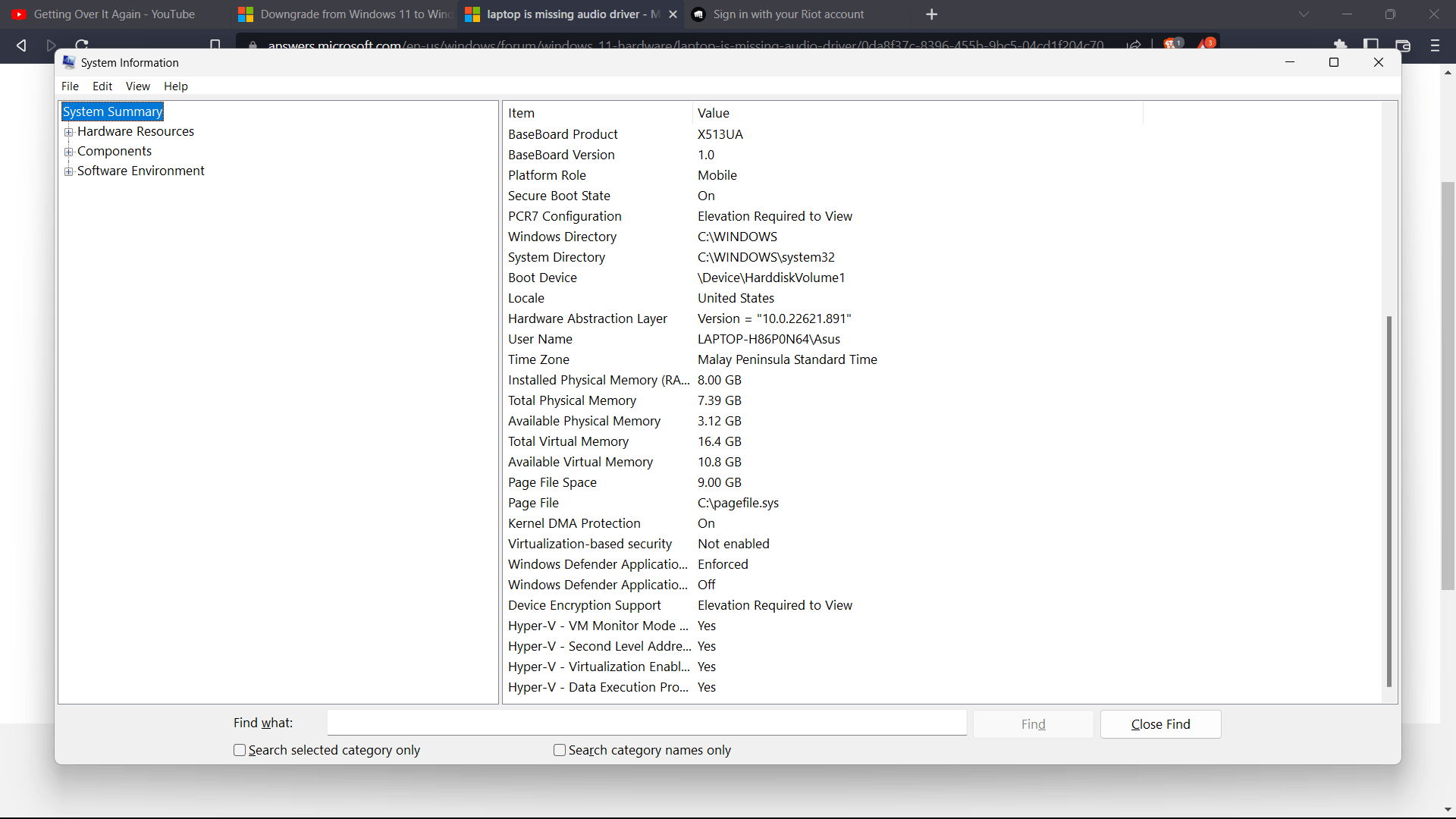Select the Device Encryption Support row
This screenshot has width=1456, height=819.
[x=942, y=605]
